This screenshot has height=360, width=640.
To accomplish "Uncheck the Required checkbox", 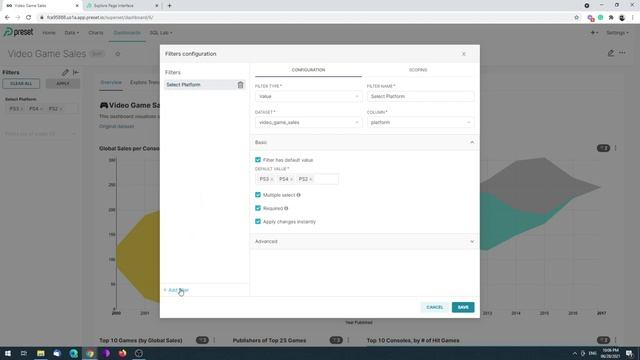I will [258, 208].
